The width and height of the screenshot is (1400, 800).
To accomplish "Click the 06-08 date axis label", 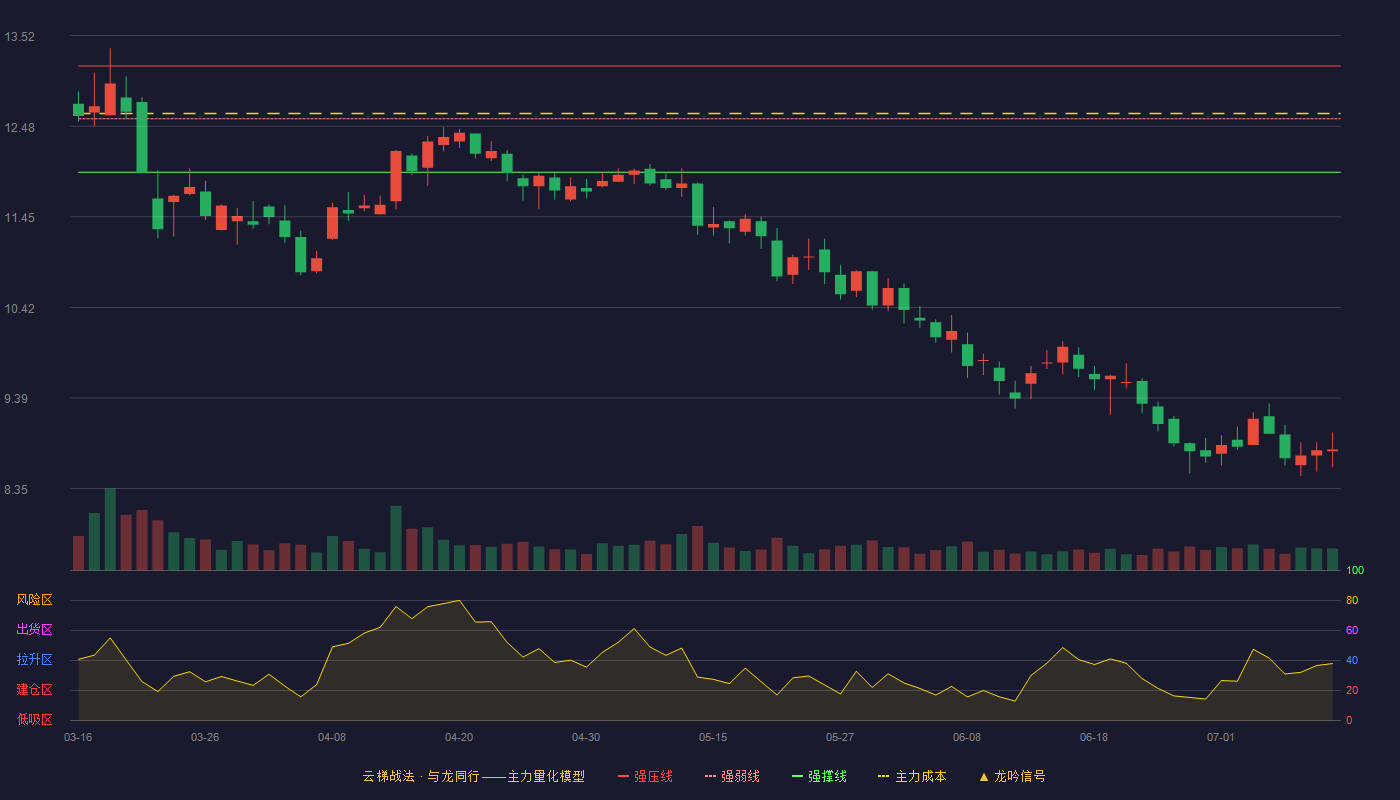I will point(967,737).
